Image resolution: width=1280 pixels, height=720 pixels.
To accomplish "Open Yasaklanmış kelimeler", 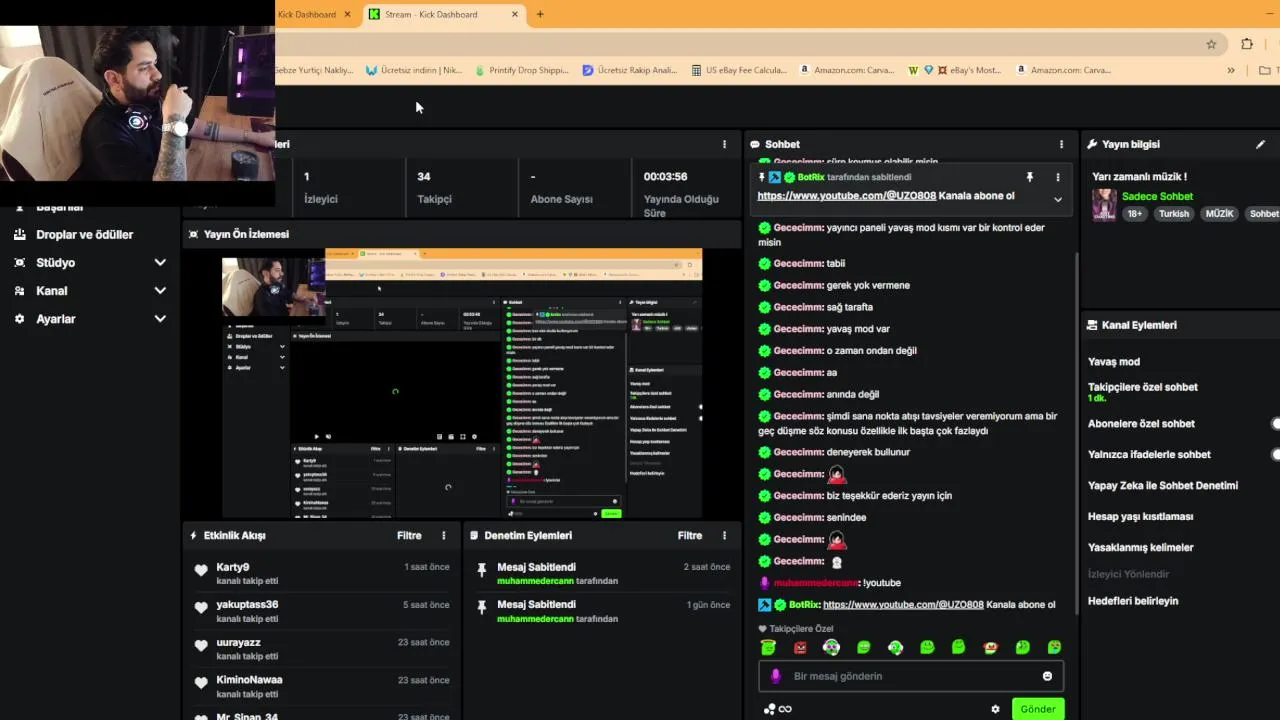I will 1141,547.
